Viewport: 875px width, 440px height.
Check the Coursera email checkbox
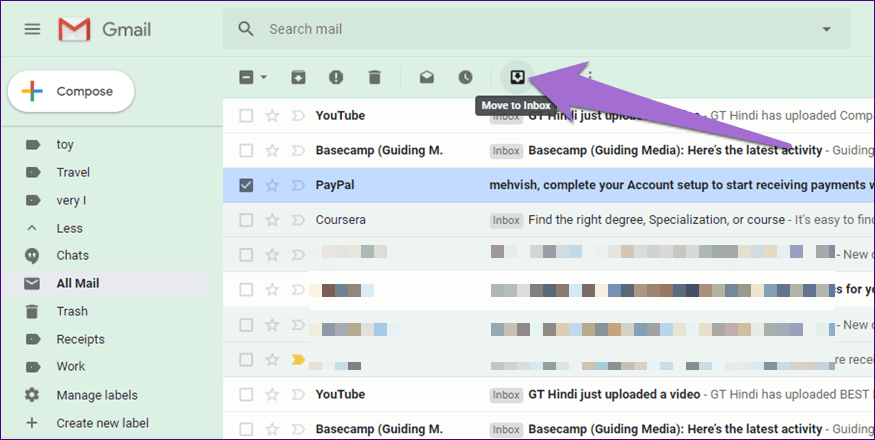click(246, 220)
